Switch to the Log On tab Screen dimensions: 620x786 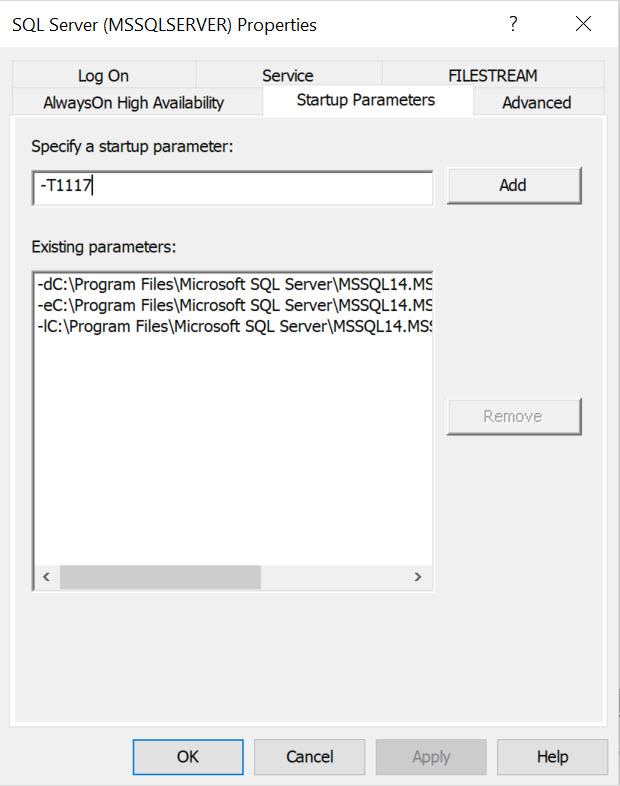pyautogui.click(x=103, y=75)
